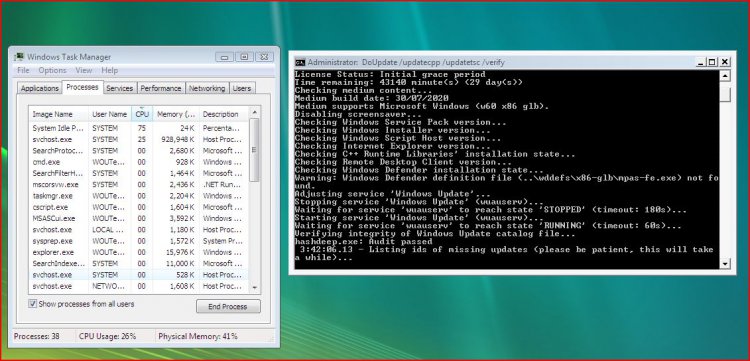
Task: Open the View menu in Task Manager
Action: click(84, 70)
